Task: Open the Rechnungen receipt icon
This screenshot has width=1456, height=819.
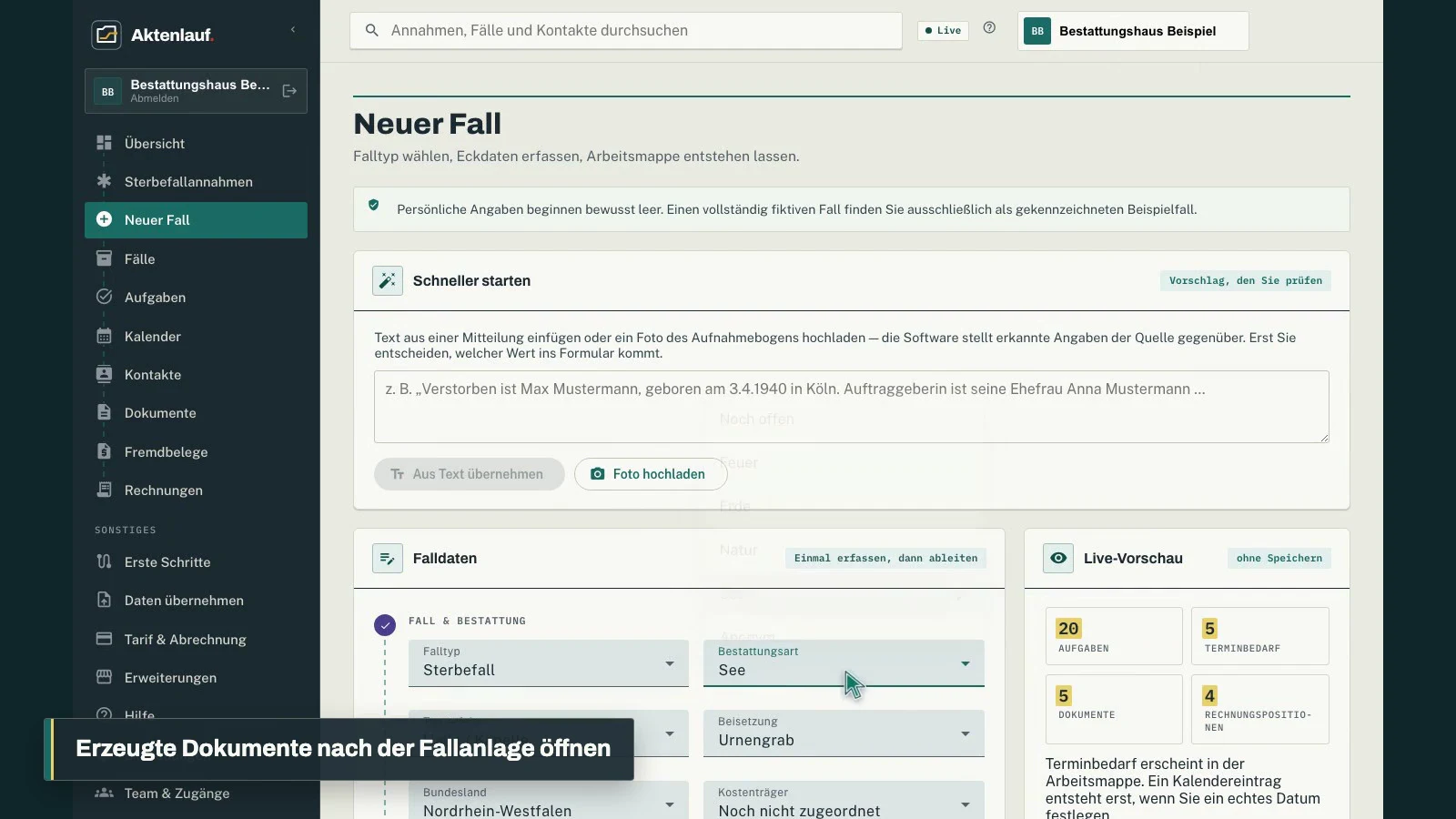Action: click(x=104, y=490)
